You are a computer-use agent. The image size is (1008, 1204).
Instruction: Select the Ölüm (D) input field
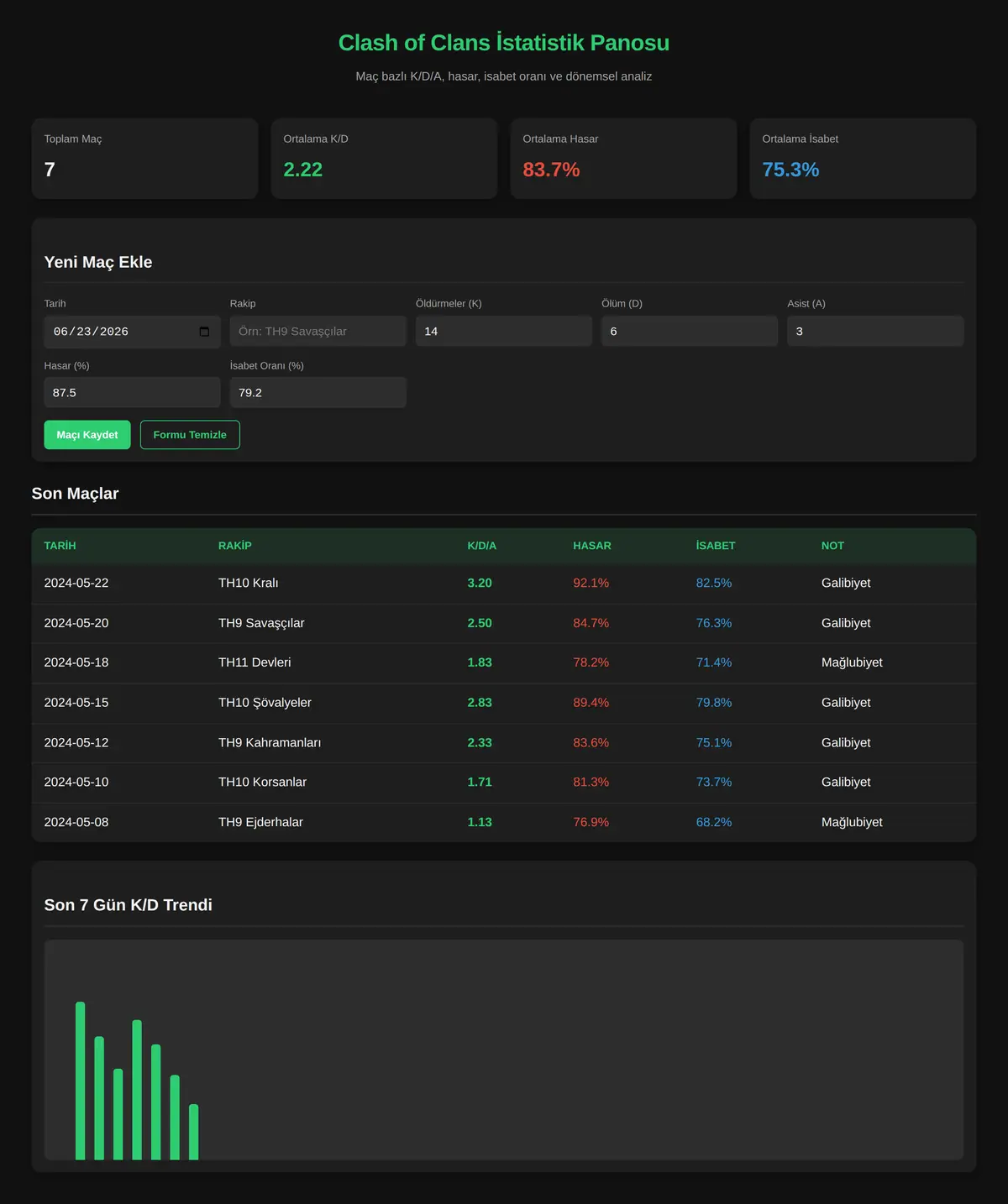pos(690,332)
